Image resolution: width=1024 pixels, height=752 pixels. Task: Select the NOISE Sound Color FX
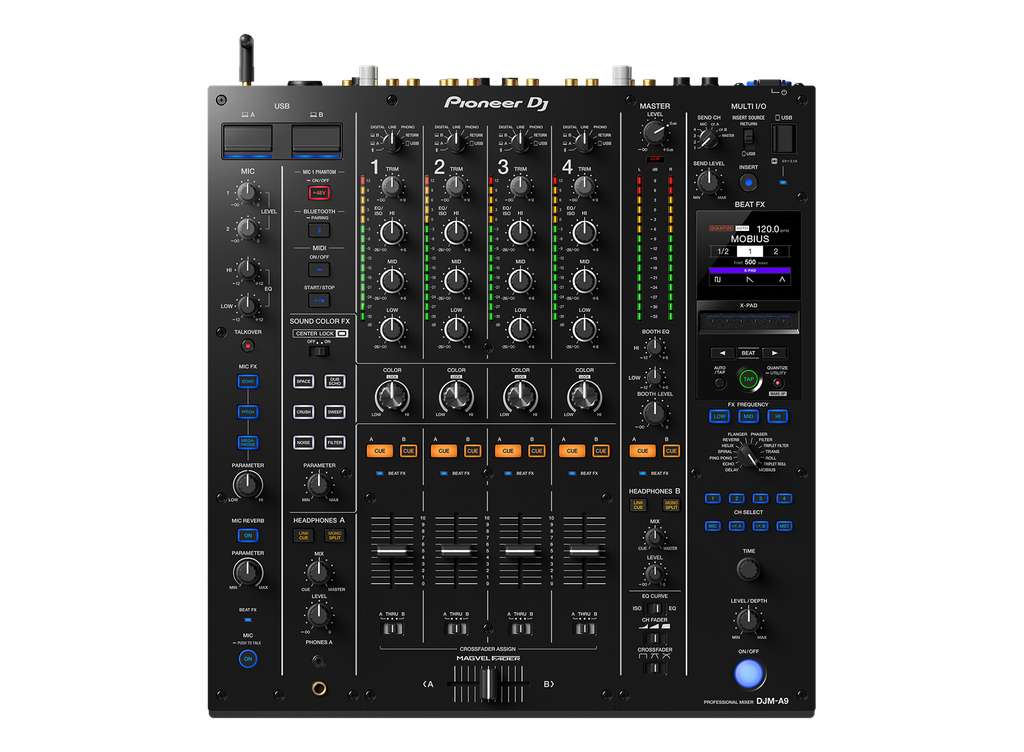click(x=304, y=442)
